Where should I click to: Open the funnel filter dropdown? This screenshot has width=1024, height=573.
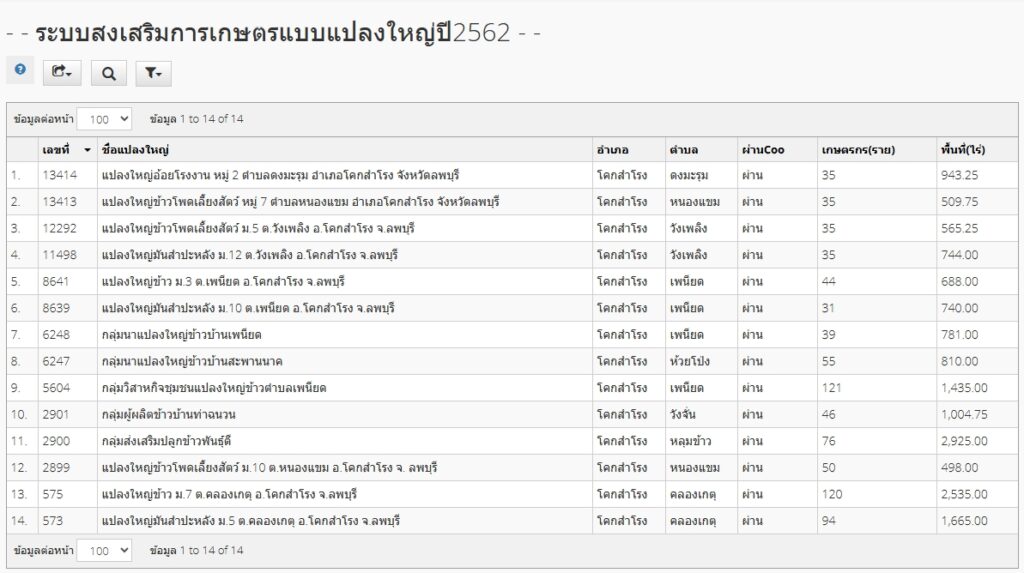pos(152,72)
